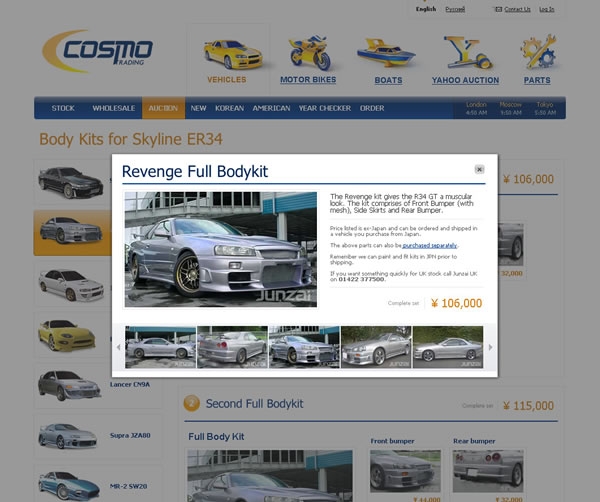Select the second rear-view car thumbnail

232,347
